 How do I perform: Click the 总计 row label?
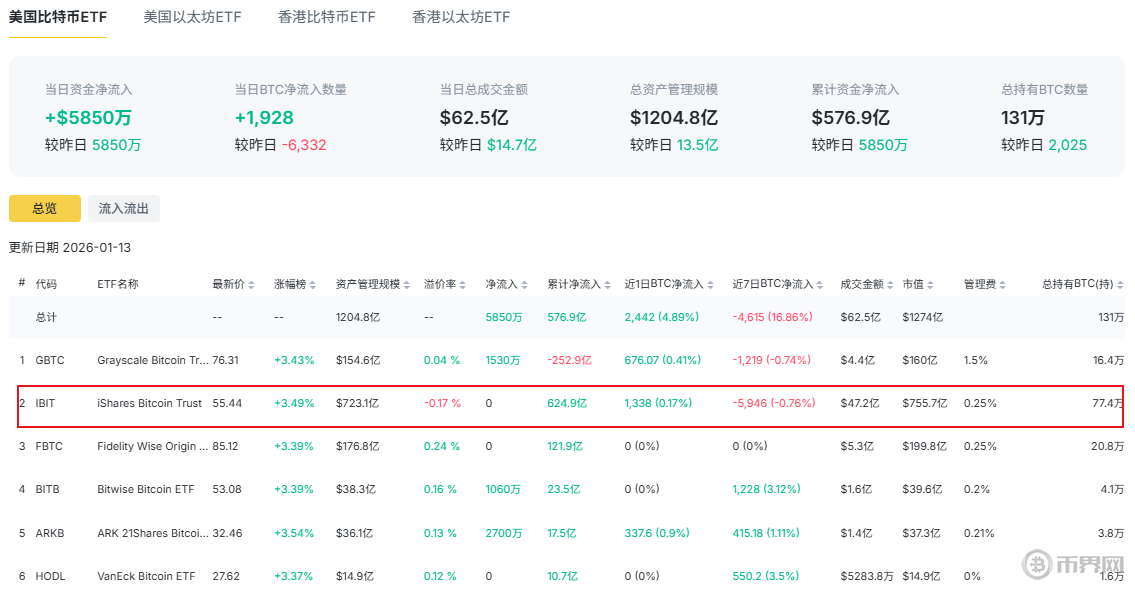pyautogui.click(x=46, y=317)
